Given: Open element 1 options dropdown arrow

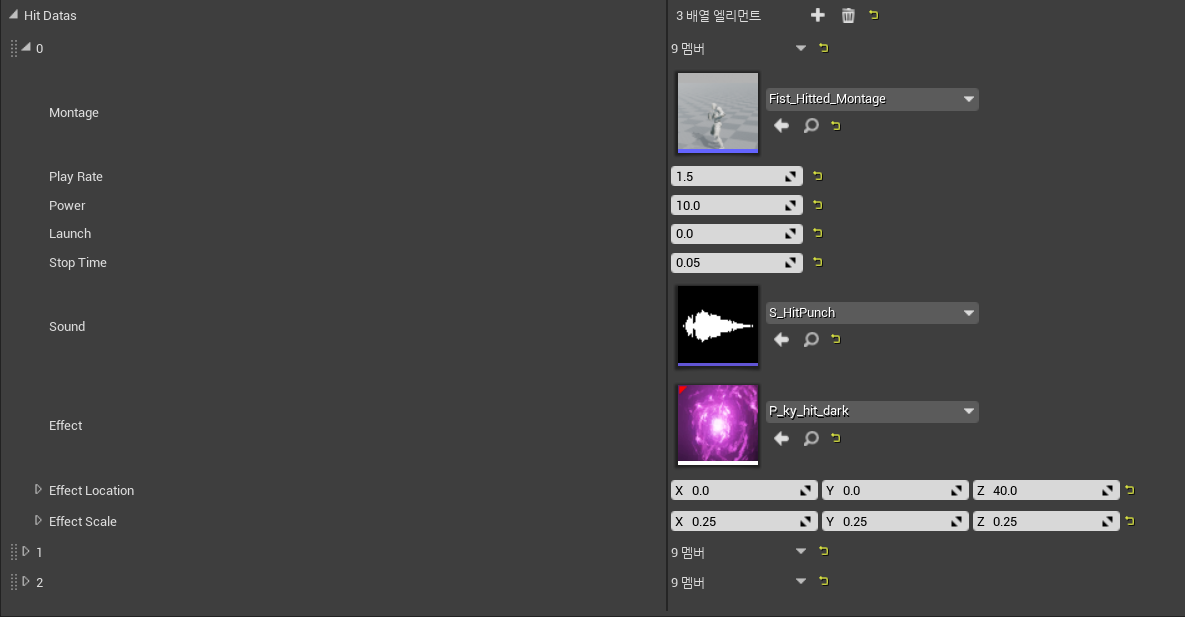Looking at the screenshot, I should click(x=801, y=551).
